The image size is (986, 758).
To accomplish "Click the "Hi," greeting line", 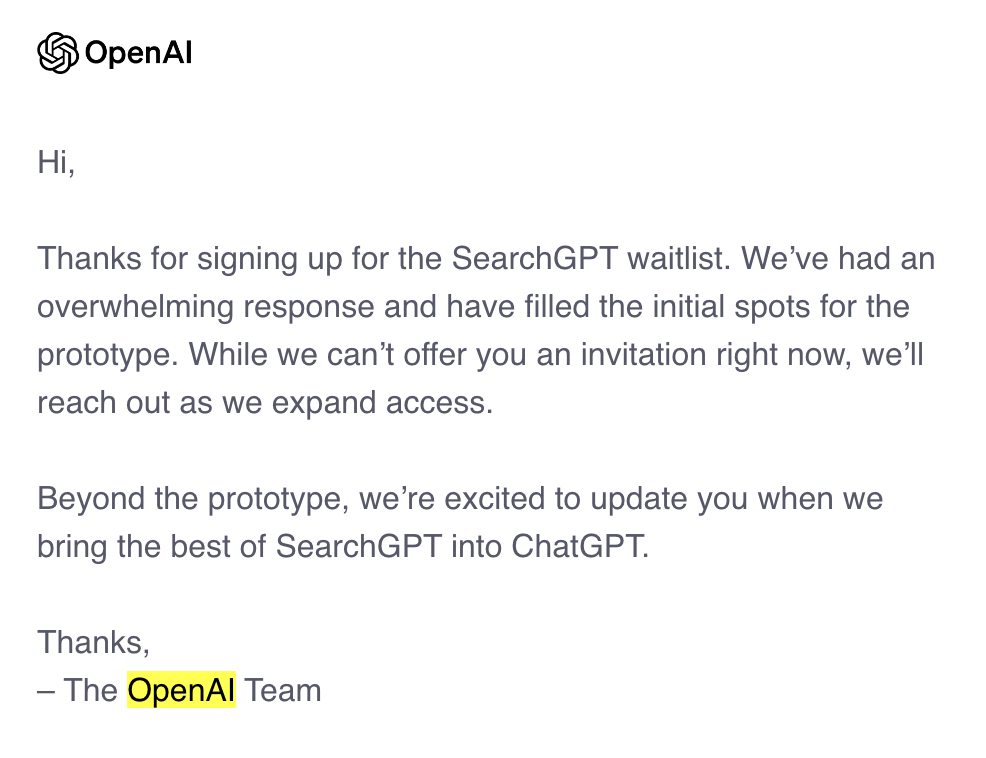I will coord(56,162).
